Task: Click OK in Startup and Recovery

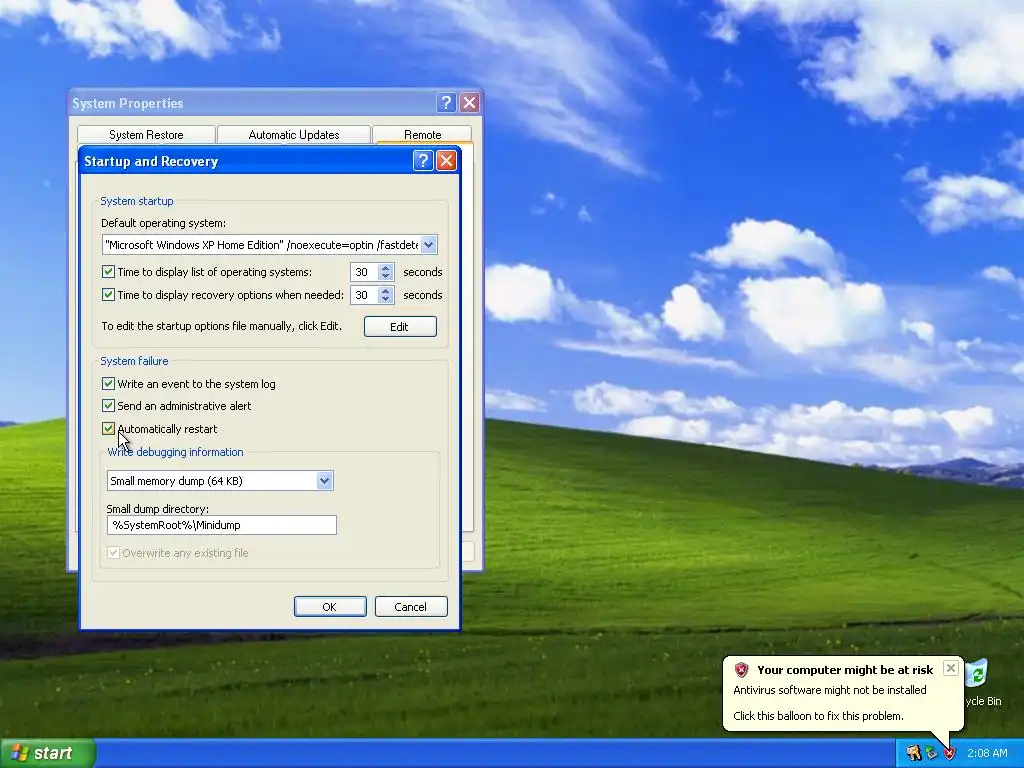Action: 330,607
